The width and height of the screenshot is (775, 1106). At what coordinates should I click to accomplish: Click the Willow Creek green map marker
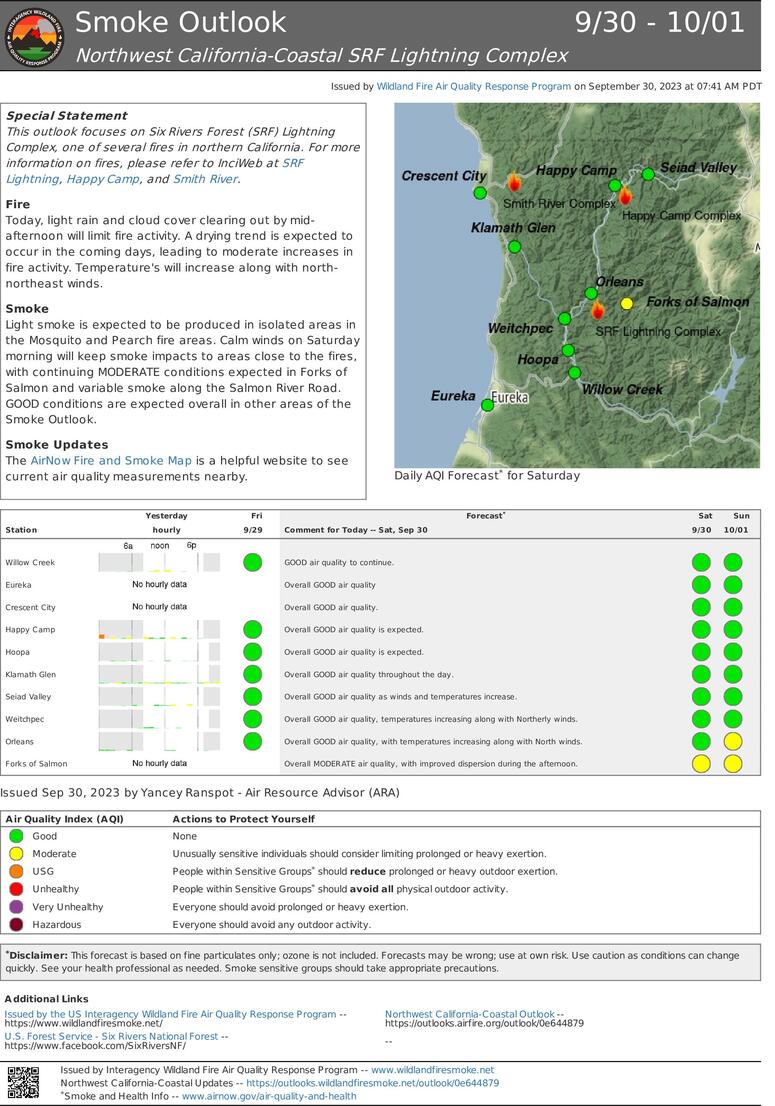pos(574,372)
